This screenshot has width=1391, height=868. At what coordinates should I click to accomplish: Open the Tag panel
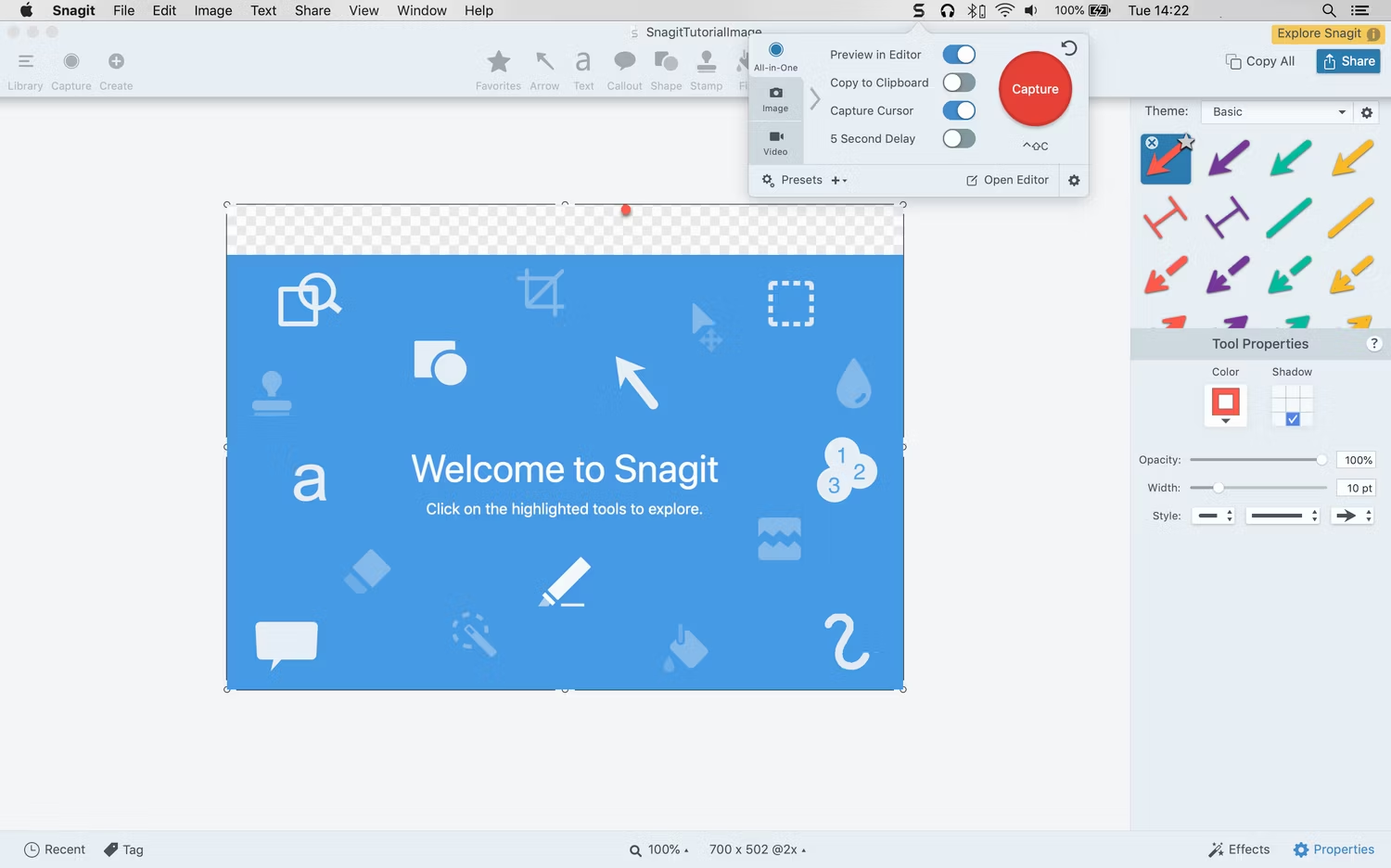123,849
